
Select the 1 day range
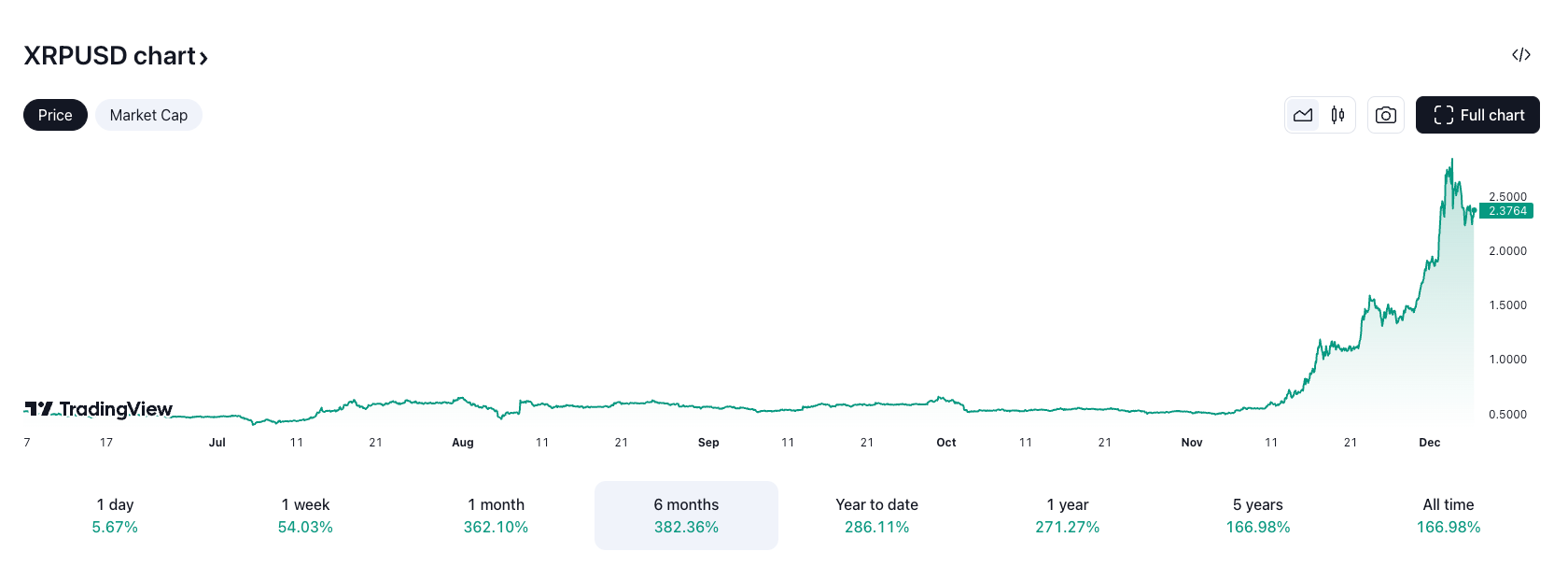(x=115, y=516)
